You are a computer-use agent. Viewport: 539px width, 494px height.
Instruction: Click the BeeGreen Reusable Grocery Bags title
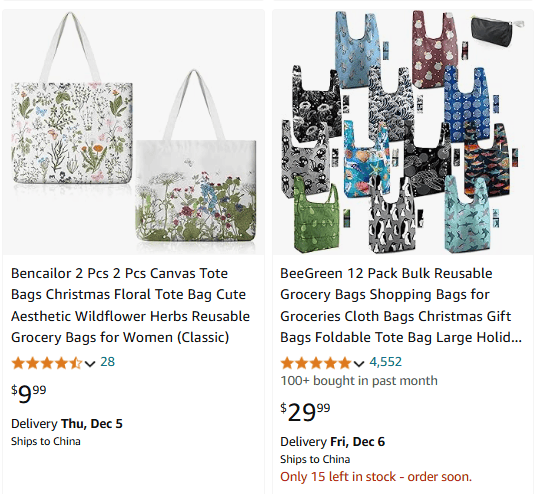(x=401, y=305)
